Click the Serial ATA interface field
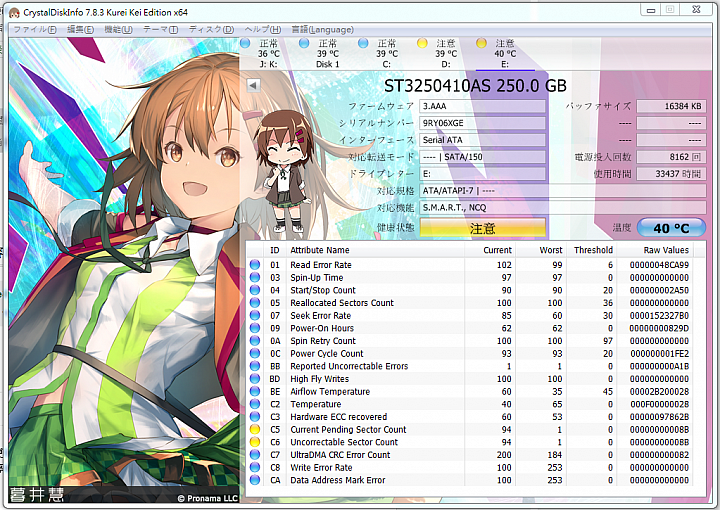 [482, 140]
